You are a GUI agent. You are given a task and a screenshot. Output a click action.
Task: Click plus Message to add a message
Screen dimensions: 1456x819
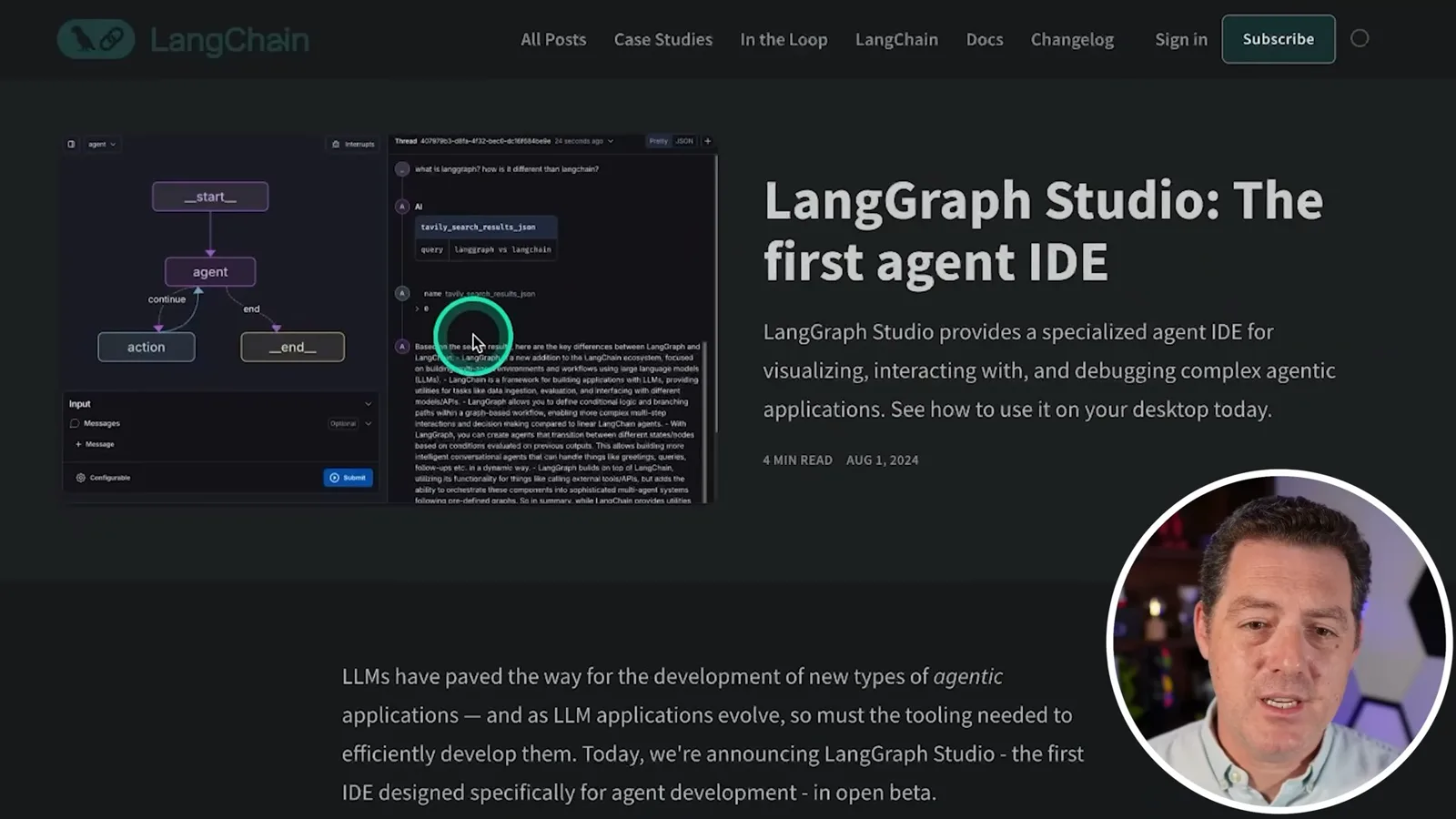[95, 444]
